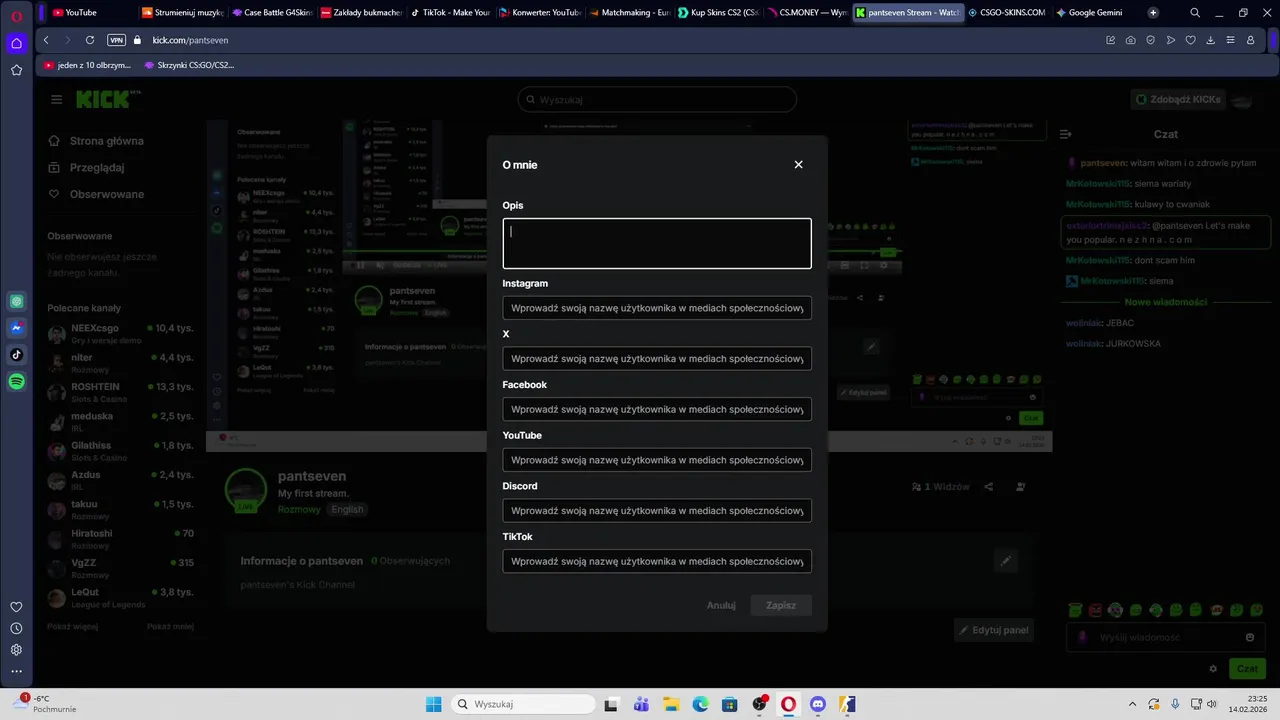Open tab search magnifier icon
The width and height of the screenshot is (1280, 720).
1194,13
